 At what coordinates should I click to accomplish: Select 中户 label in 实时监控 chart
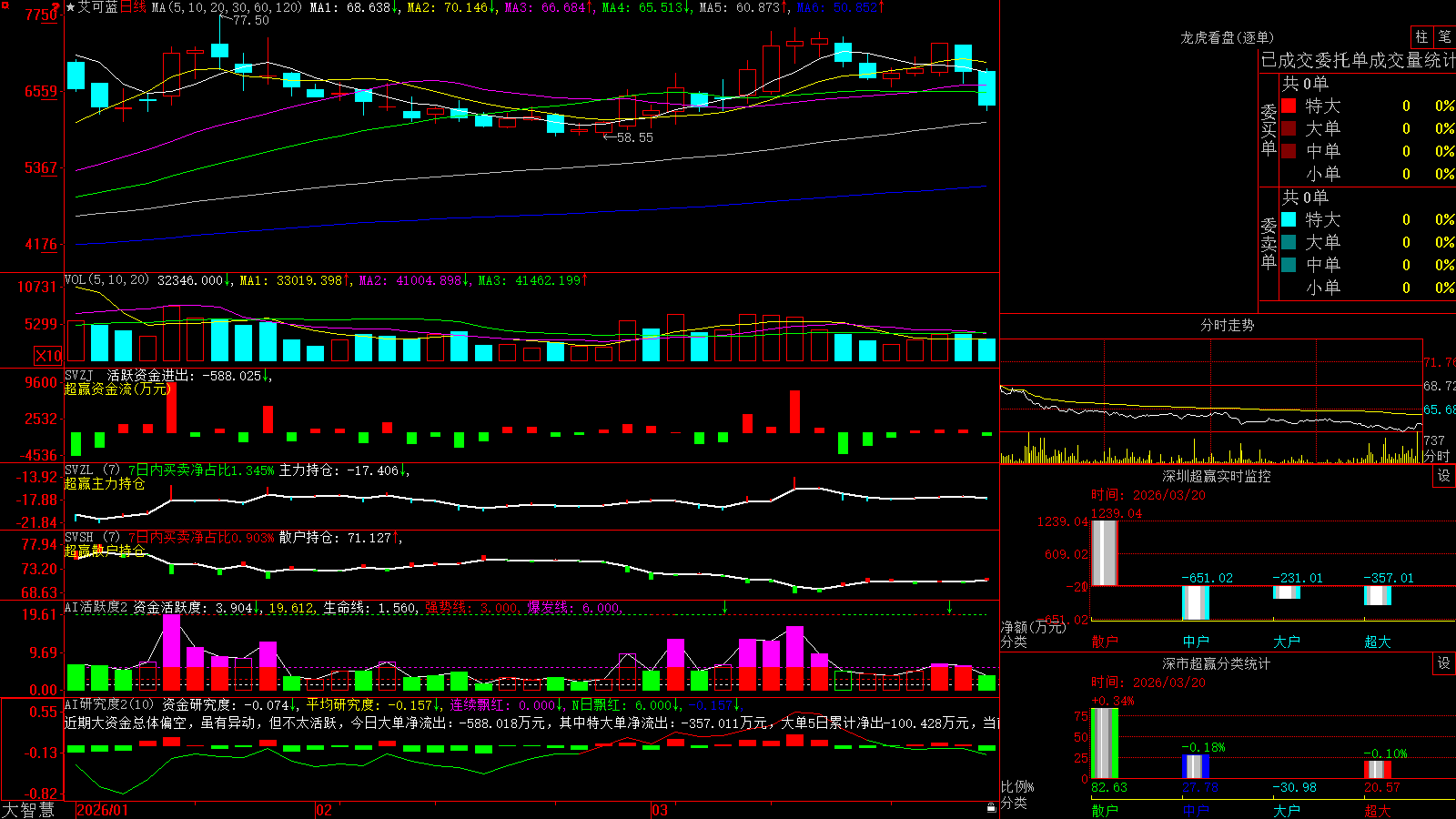(x=1196, y=642)
